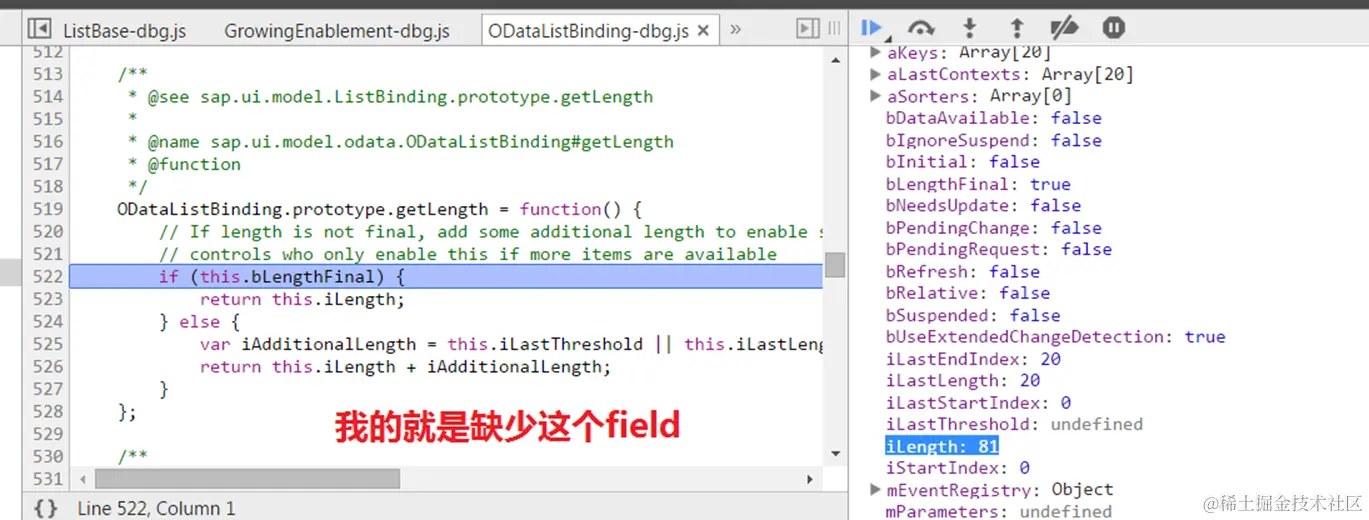Click the @function comment line

tap(184, 164)
